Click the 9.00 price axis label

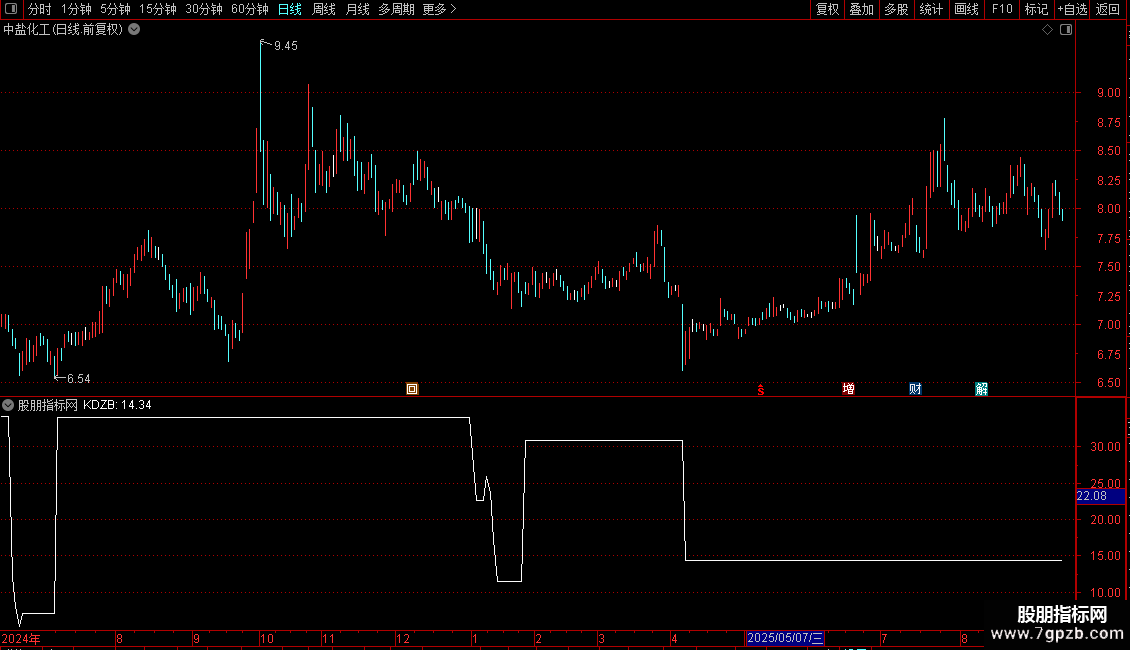[1108, 93]
